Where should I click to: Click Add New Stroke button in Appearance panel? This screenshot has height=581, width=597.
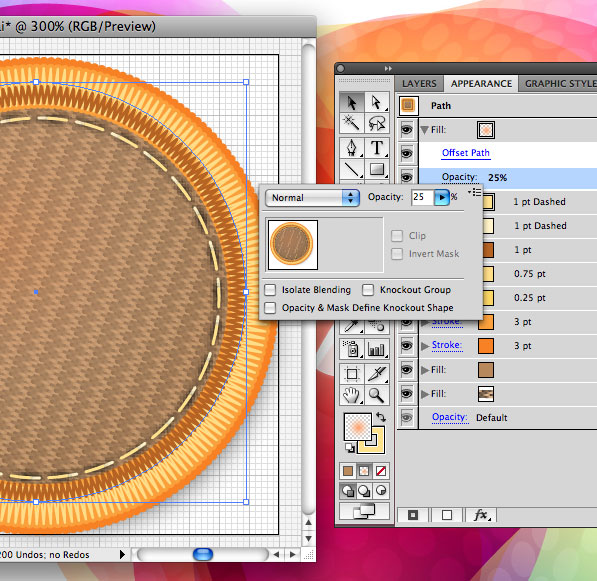413,515
